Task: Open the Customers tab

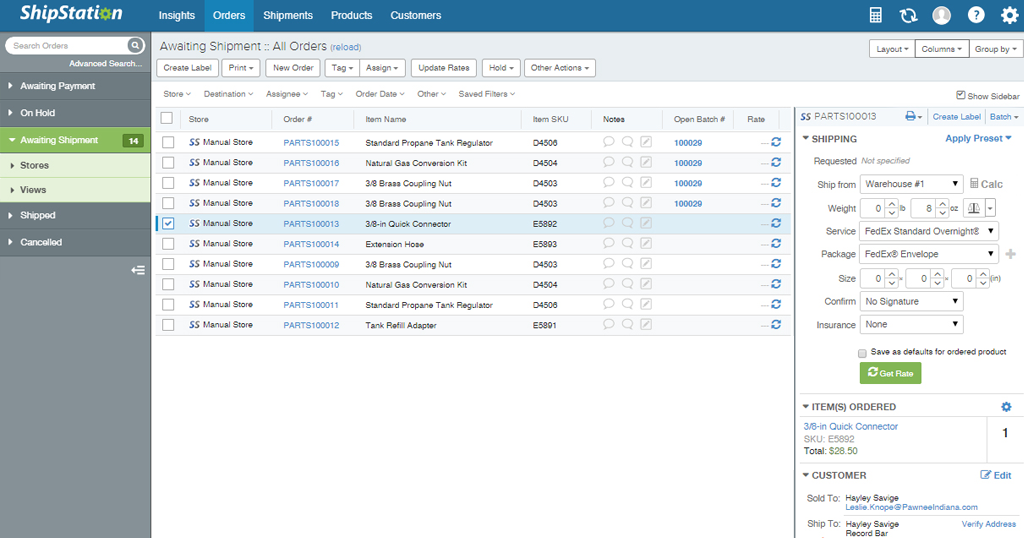Action: coord(415,16)
